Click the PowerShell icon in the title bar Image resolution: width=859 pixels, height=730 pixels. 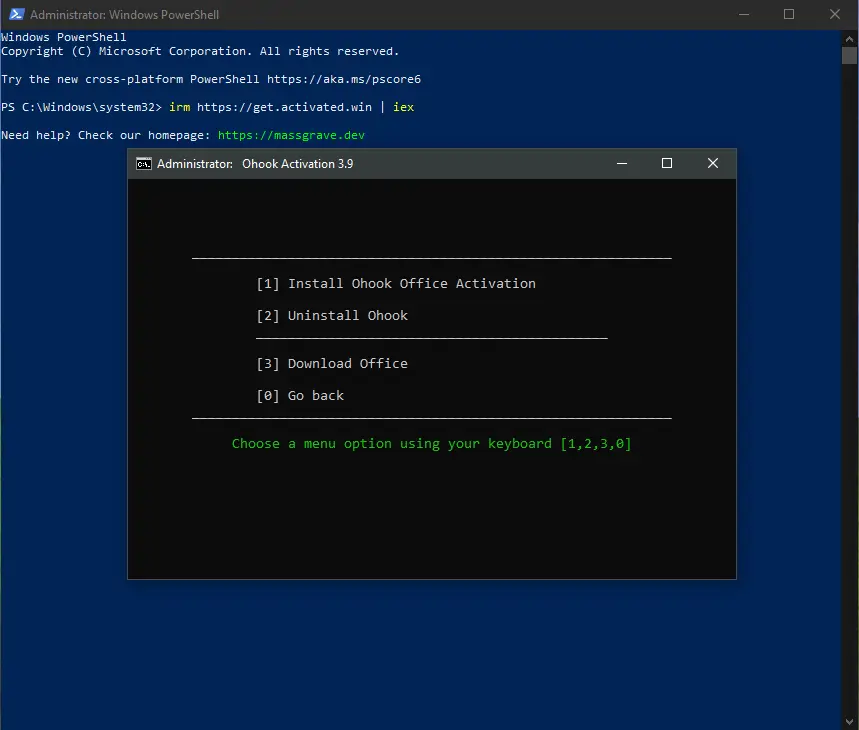tap(14, 15)
